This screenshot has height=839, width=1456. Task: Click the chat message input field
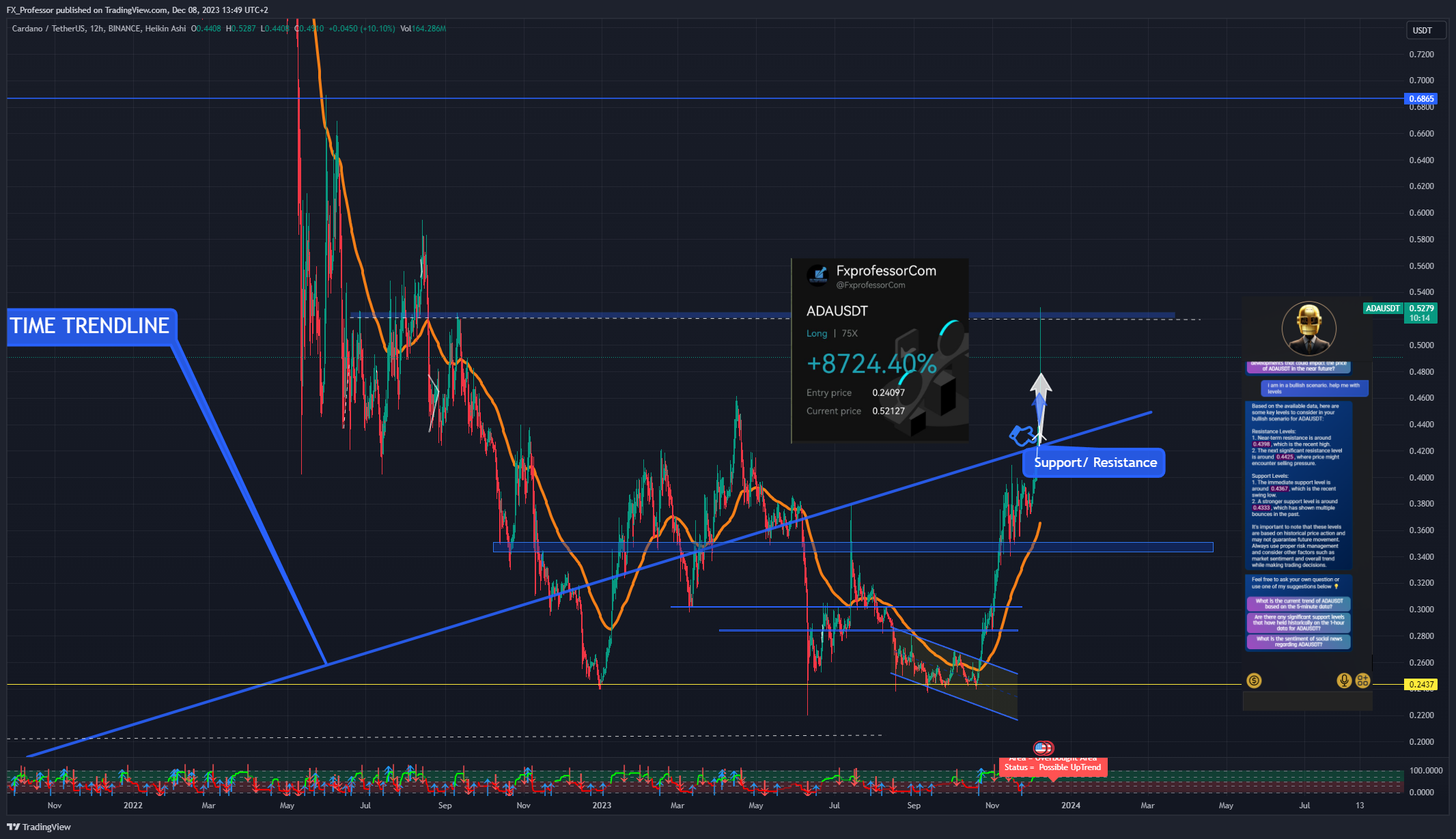[x=1307, y=700]
